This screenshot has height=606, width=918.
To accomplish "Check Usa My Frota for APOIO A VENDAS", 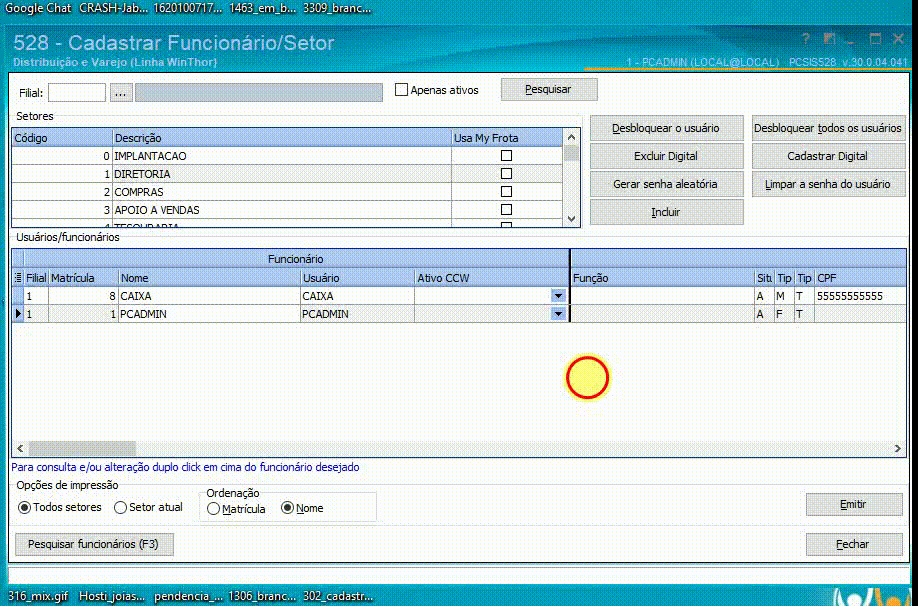I will click(x=506, y=210).
